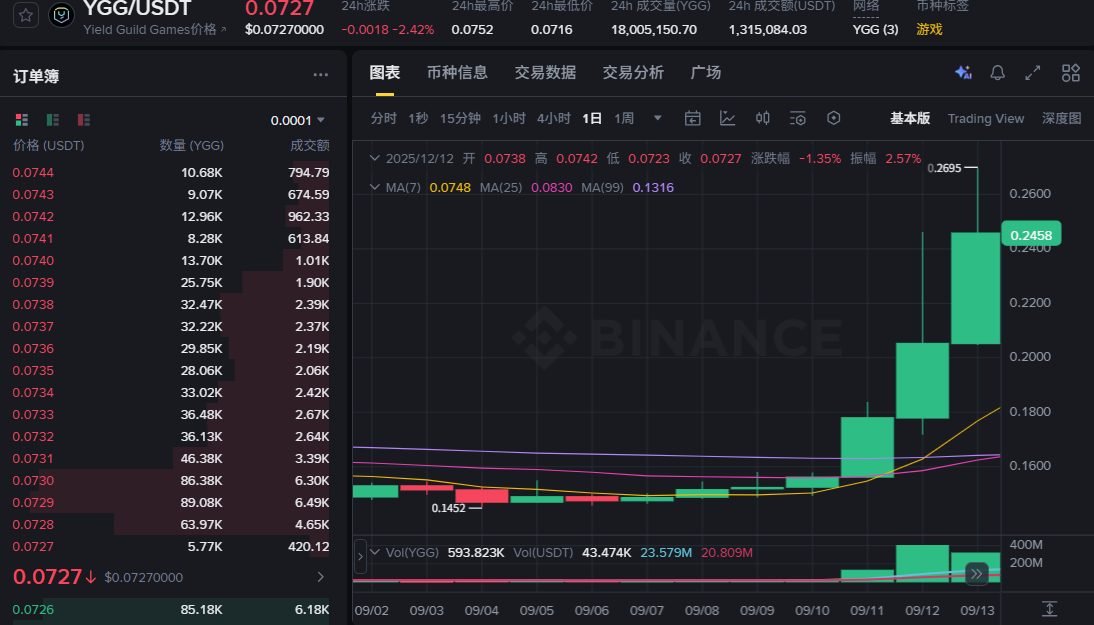Switch to the 币种信息 tab
The width and height of the screenshot is (1094, 625).
[x=457, y=73]
